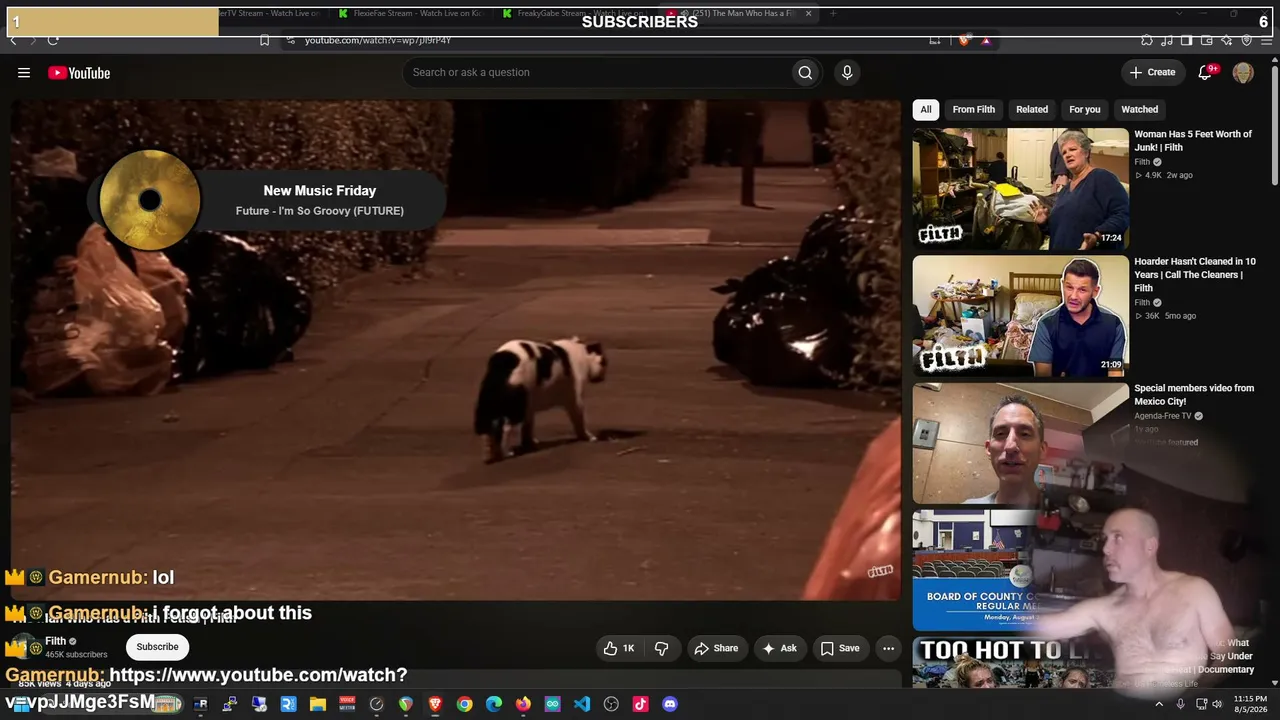Open 'Hoarder Hasn't Cleaned in 10 Years' thumbnail
The height and width of the screenshot is (720, 1280).
pyautogui.click(x=1020, y=316)
